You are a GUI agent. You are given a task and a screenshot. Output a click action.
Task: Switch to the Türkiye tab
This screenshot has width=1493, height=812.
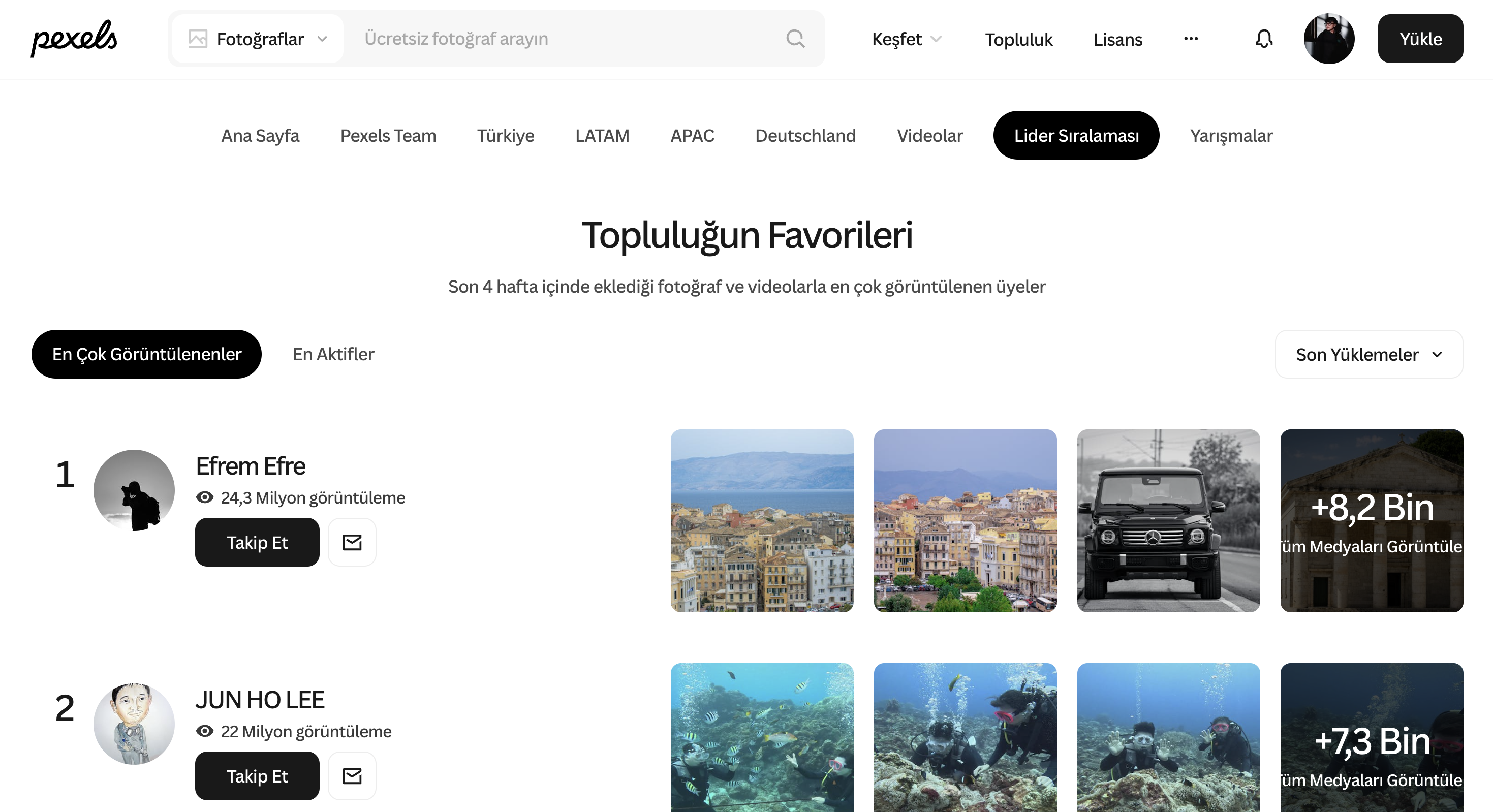pyautogui.click(x=506, y=136)
